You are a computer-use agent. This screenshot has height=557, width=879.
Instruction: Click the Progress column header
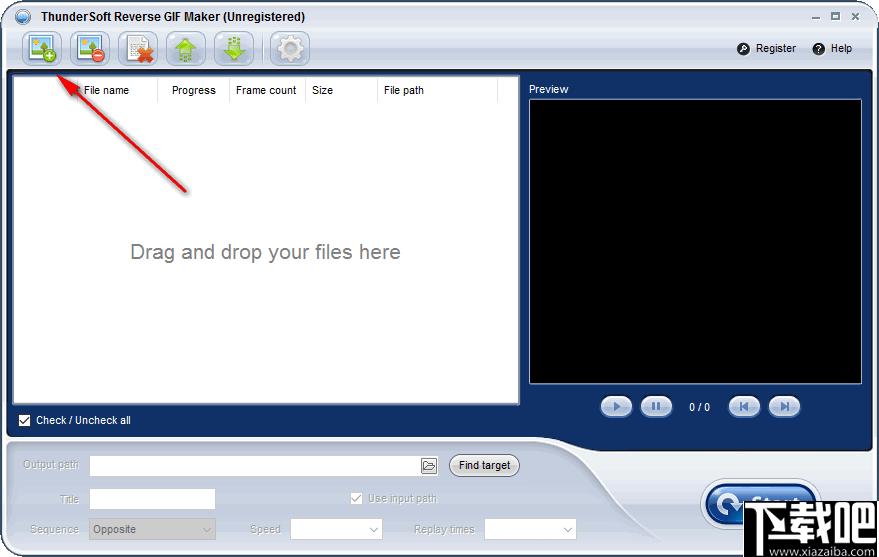(193, 90)
